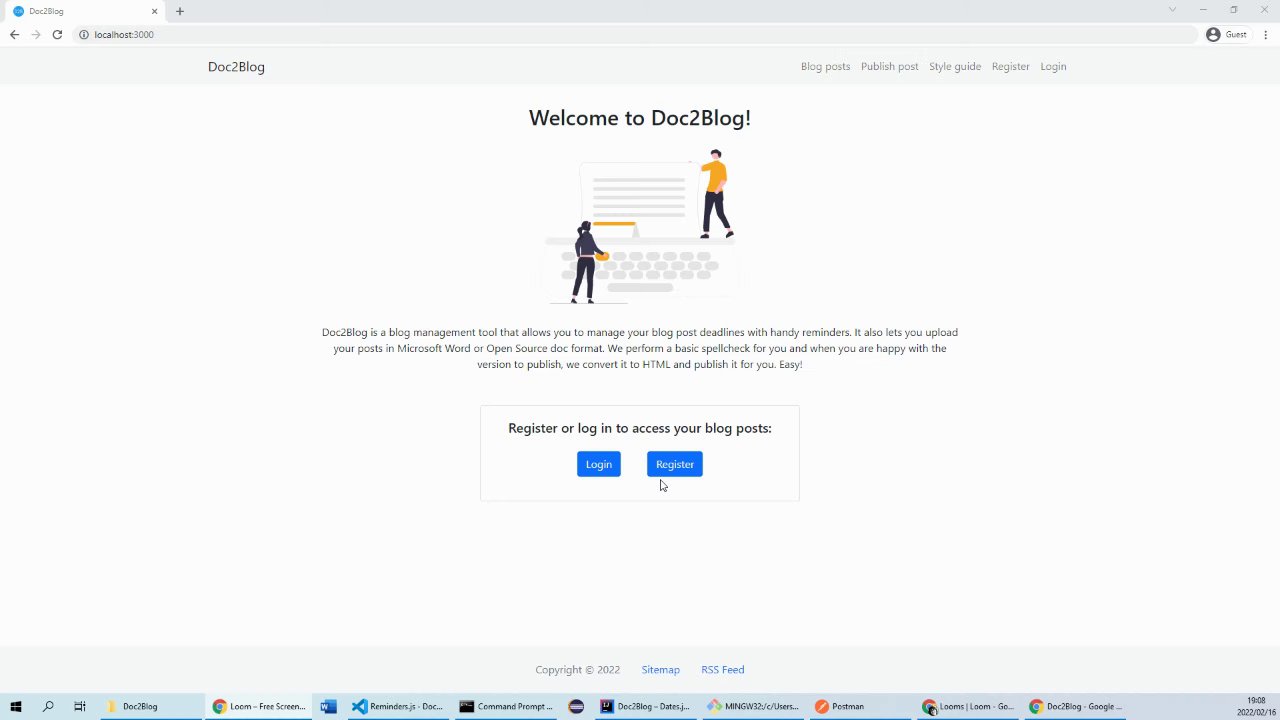
Task: Open the Sitemap footer link
Action: coord(661,670)
